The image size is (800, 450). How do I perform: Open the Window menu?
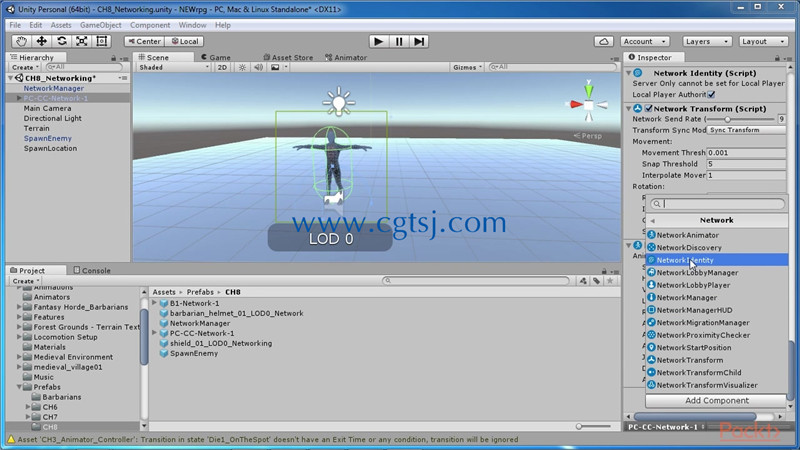coord(192,25)
